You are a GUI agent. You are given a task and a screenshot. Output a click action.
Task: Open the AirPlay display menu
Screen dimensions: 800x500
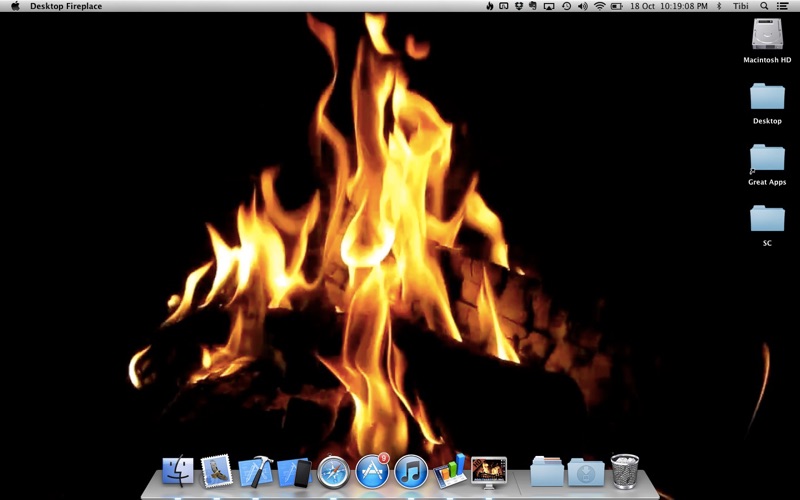[x=549, y=6]
